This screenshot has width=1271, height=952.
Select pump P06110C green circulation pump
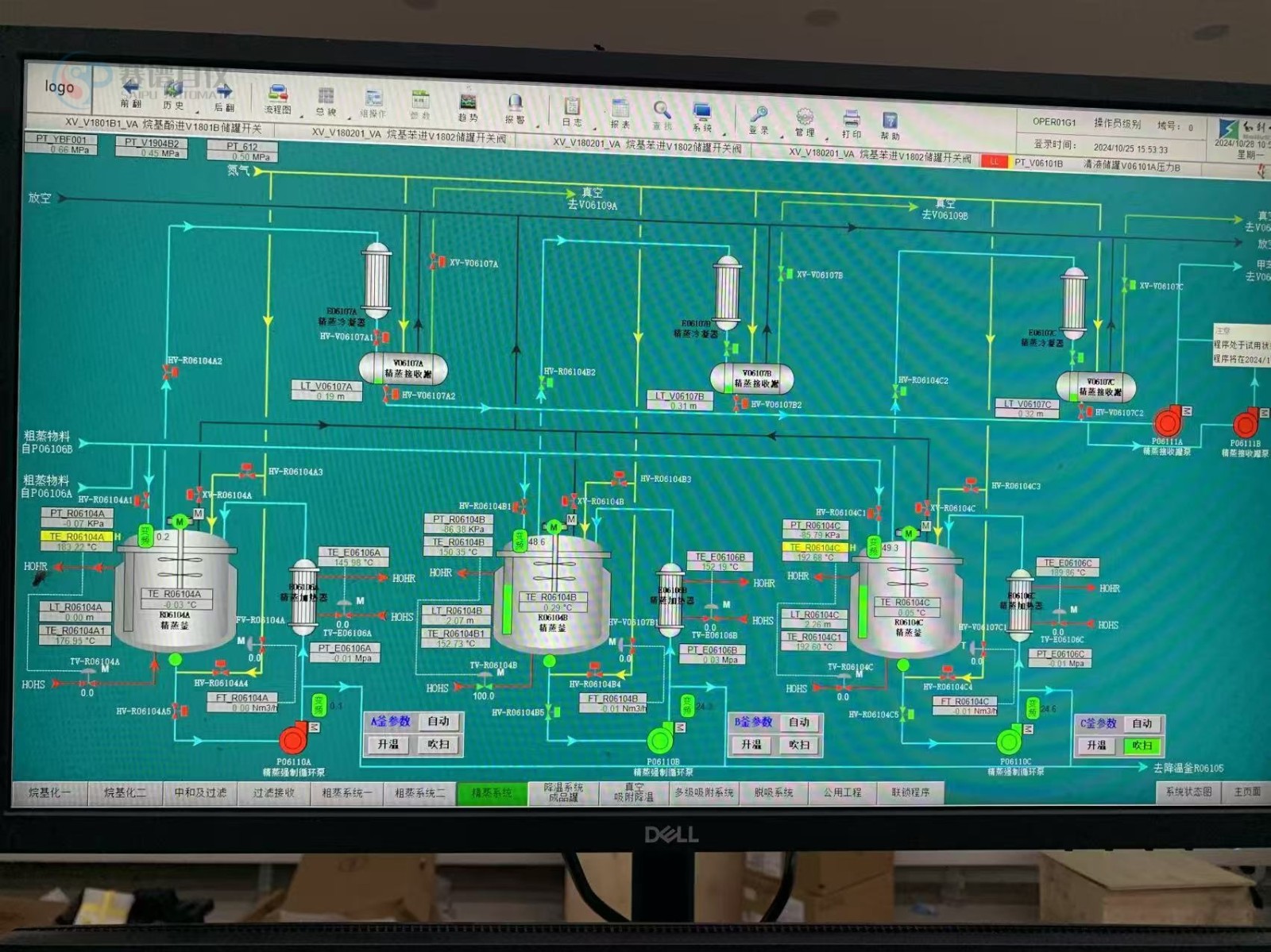1009,742
